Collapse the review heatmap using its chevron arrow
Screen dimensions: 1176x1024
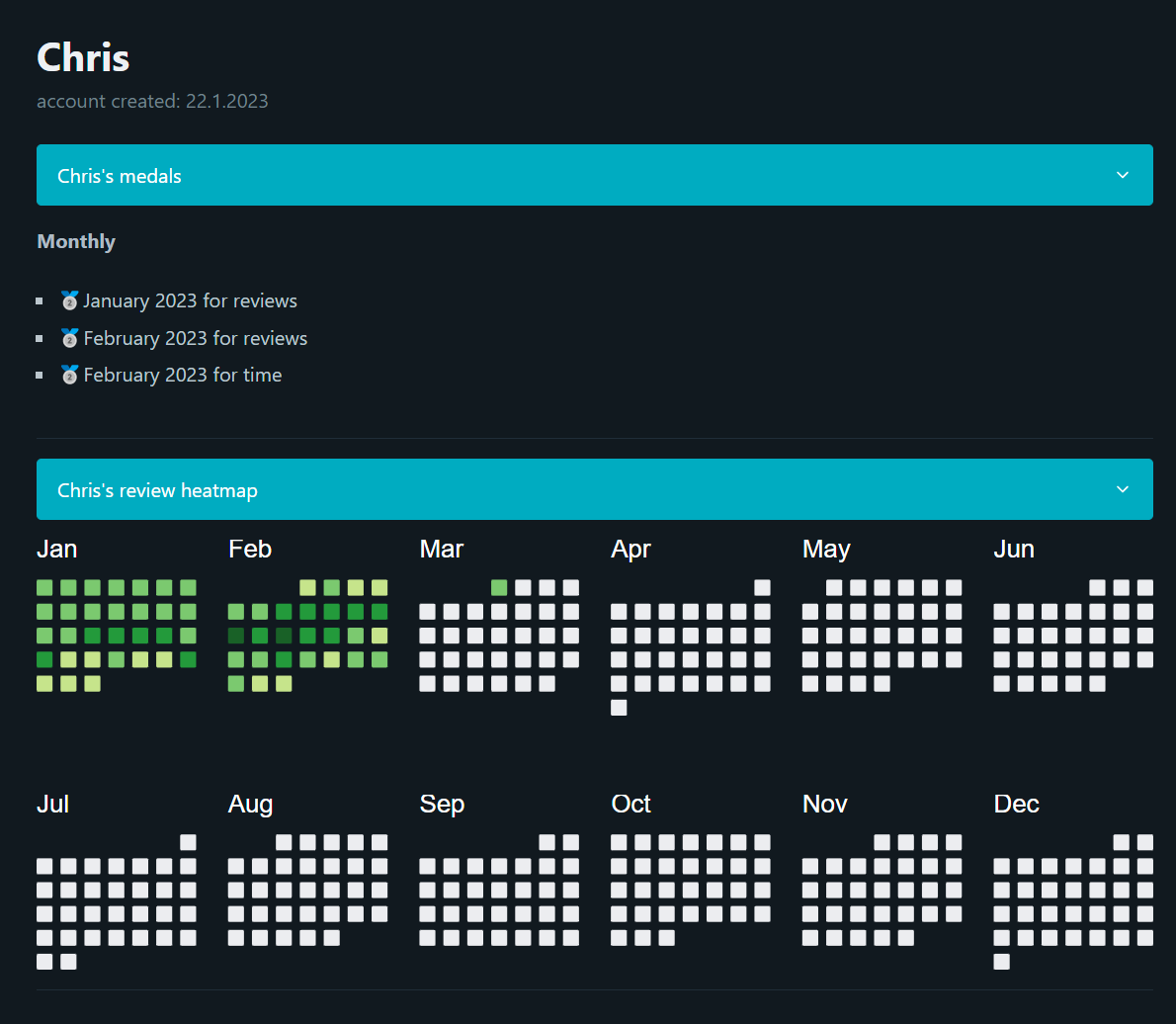pyautogui.click(x=1122, y=489)
